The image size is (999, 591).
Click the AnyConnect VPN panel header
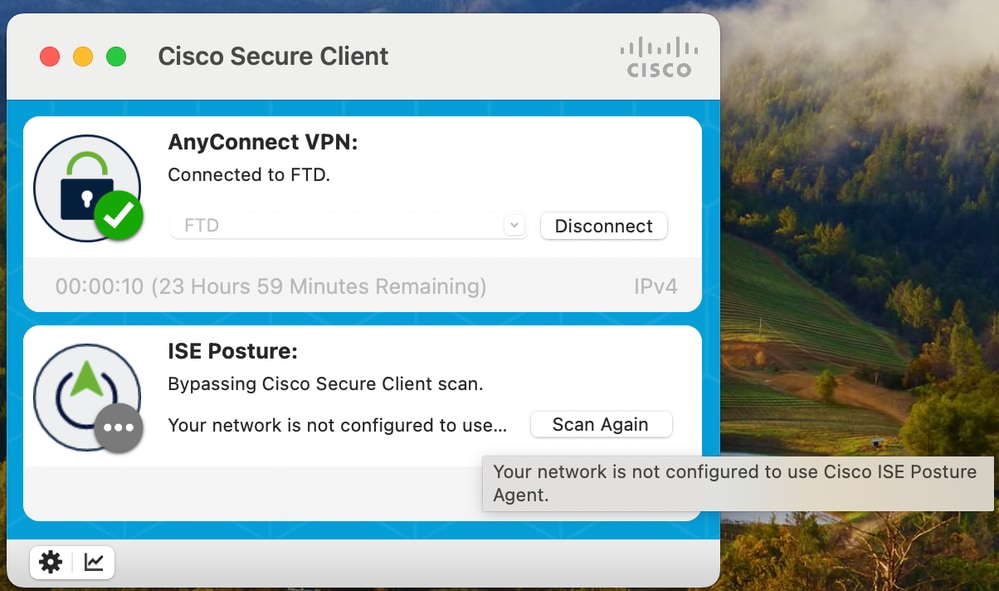(262, 142)
